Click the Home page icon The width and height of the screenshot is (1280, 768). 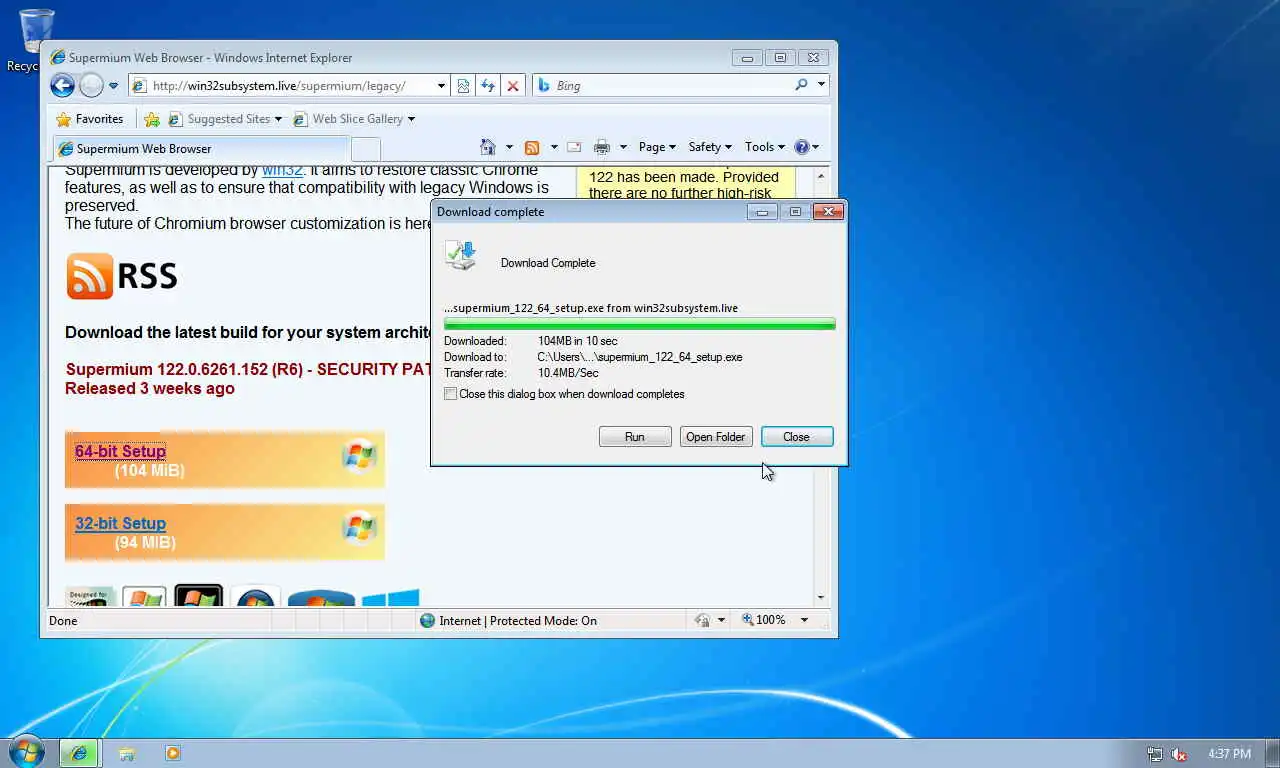pyautogui.click(x=488, y=147)
